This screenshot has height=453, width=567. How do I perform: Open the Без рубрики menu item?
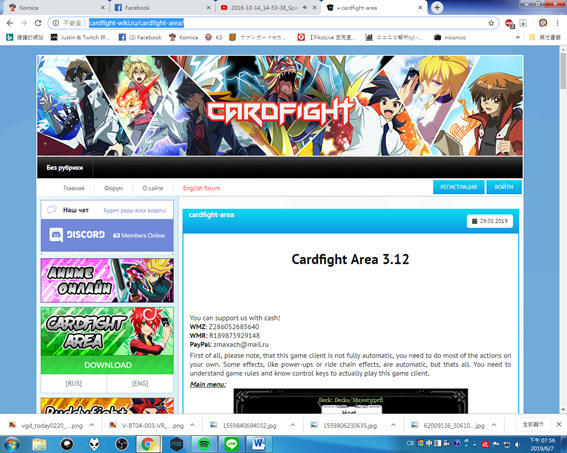pyautogui.click(x=65, y=168)
